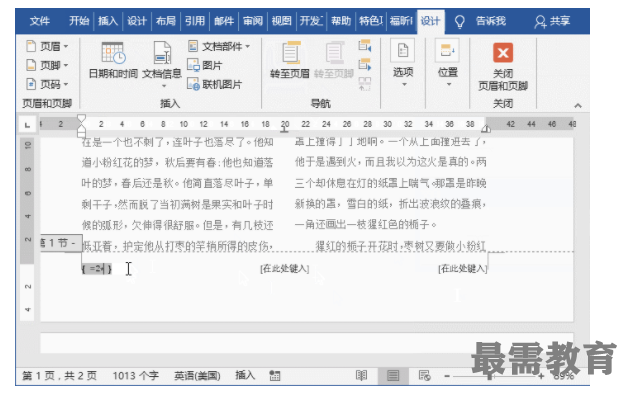
Task: Click the previous section navigation icon
Action: point(365,46)
